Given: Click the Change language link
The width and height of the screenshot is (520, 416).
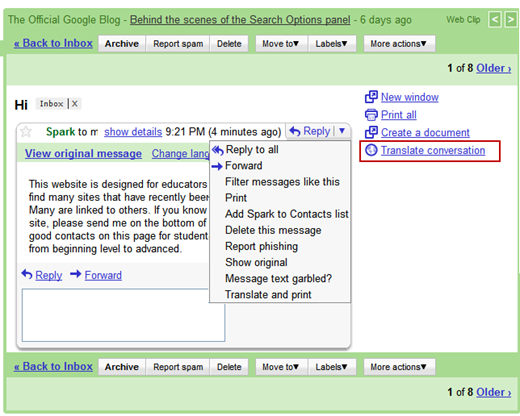Looking at the screenshot, I should 180,154.
